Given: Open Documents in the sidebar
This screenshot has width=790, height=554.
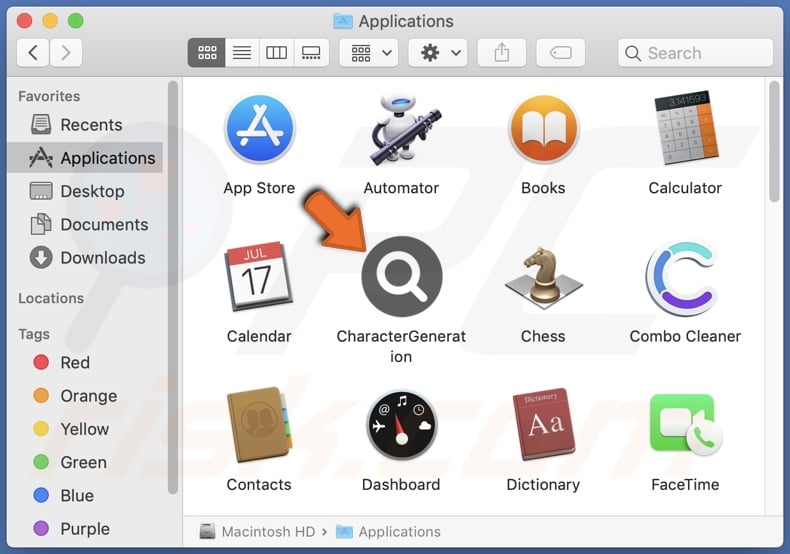Looking at the screenshot, I should (x=85, y=224).
